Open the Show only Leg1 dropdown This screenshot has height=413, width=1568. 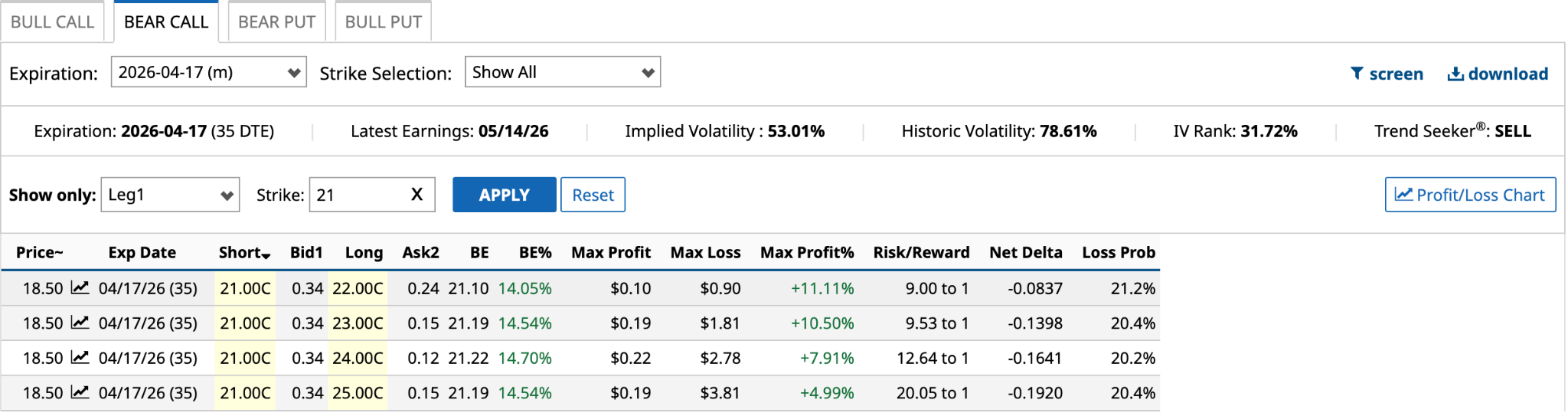point(170,195)
